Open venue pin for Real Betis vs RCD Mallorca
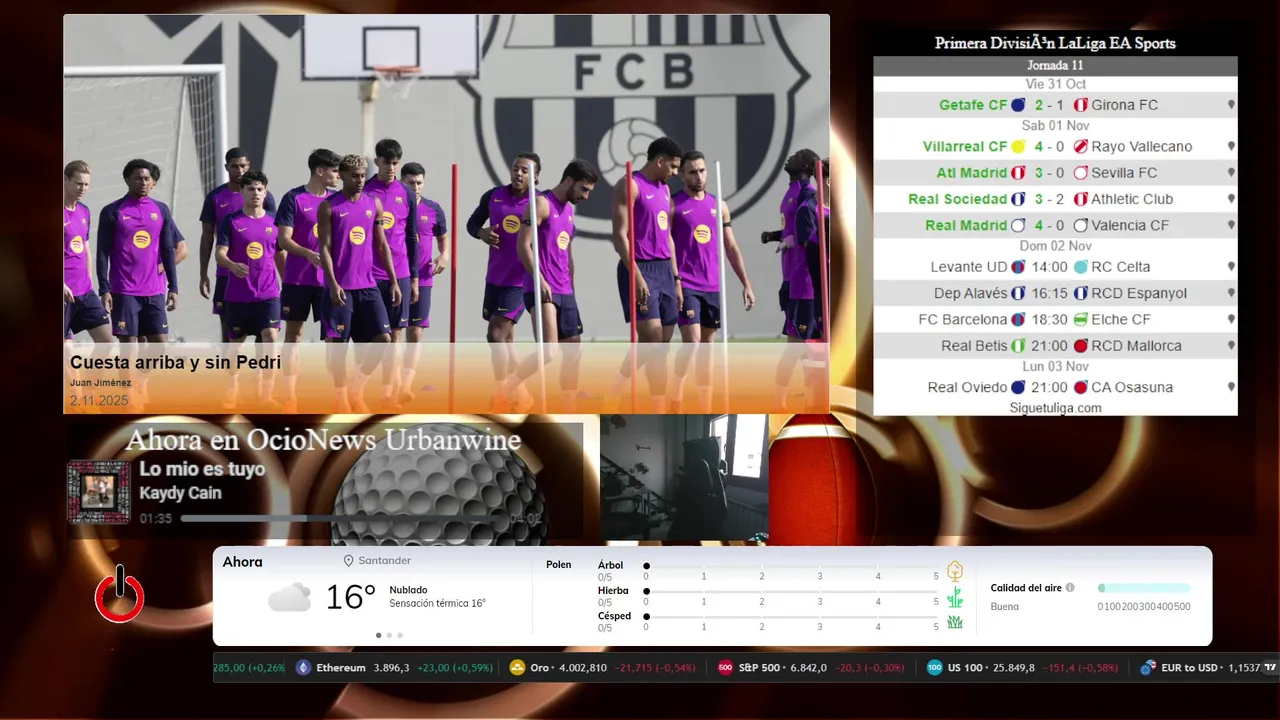This screenshot has height=720, width=1280. pos(1231,346)
